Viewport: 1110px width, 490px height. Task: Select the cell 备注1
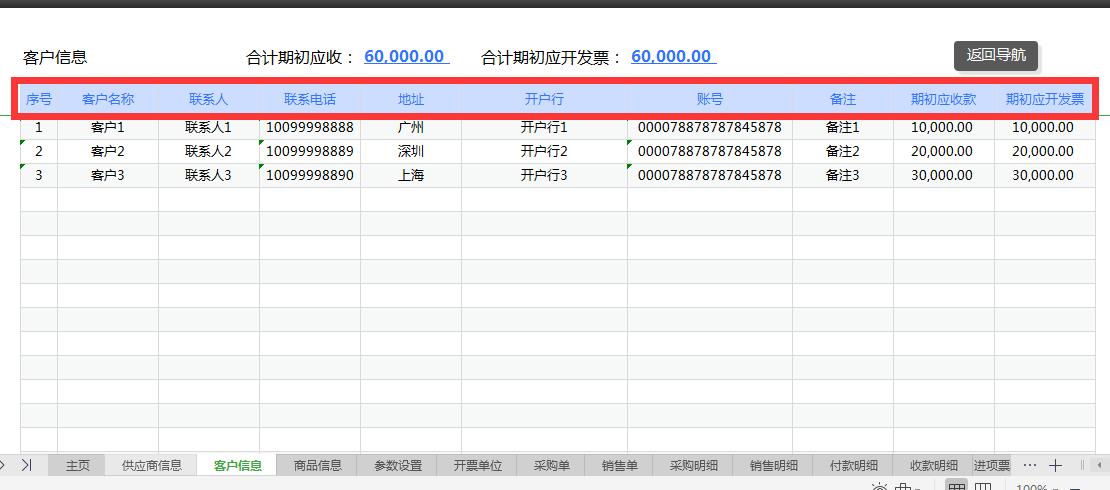(x=842, y=128)
